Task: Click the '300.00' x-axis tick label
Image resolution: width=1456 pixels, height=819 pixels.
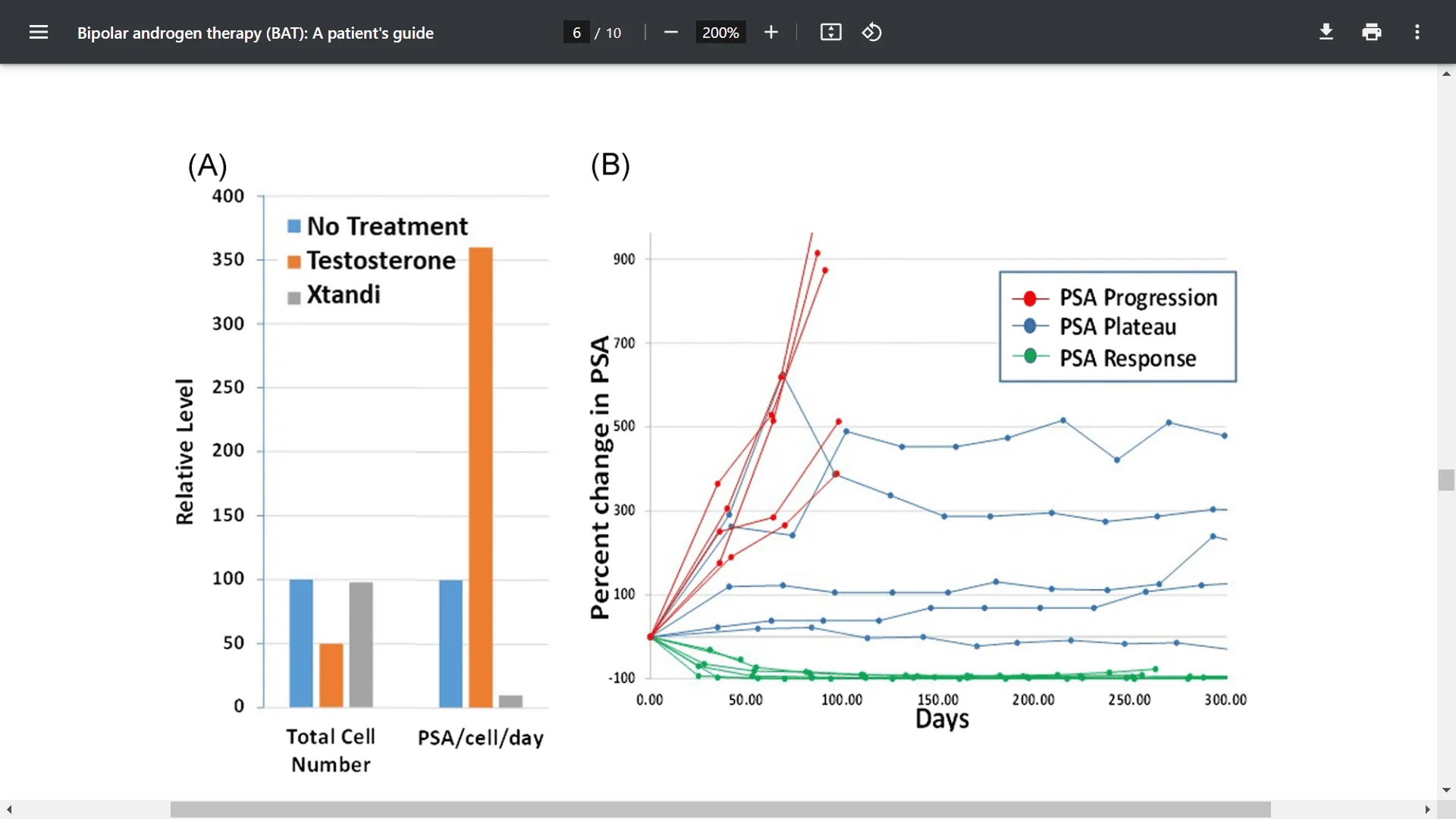Action: pos(1225,699)
